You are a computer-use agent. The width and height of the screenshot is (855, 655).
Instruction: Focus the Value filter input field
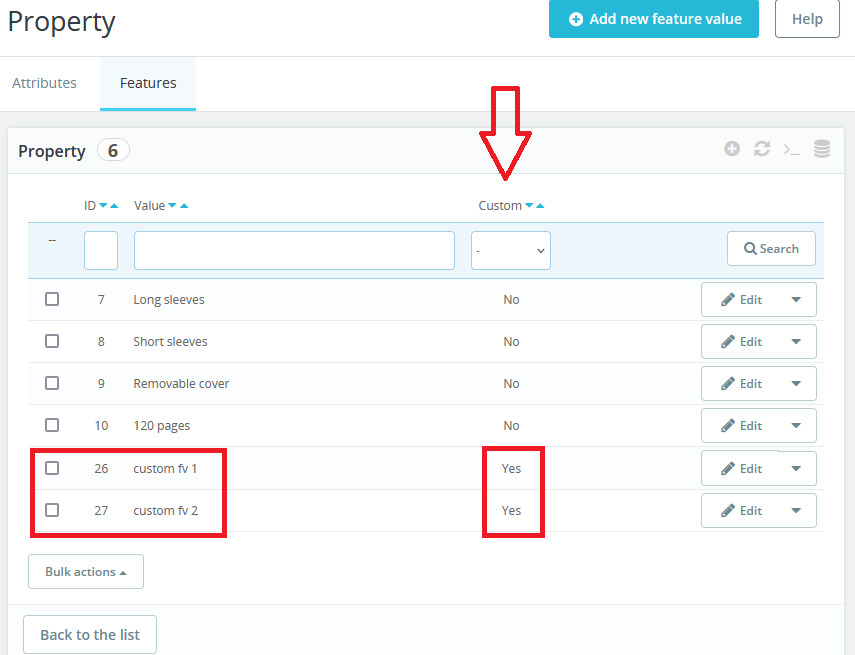click(x=294, y=250)
